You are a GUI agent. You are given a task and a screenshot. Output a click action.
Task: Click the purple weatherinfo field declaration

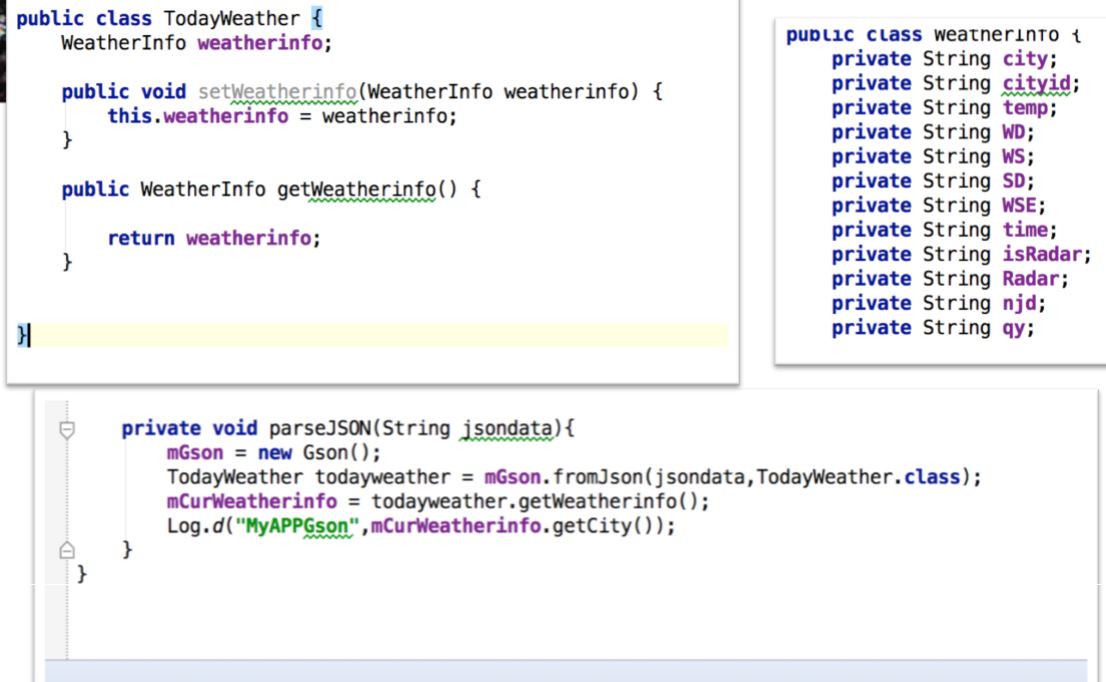[263, 43]
